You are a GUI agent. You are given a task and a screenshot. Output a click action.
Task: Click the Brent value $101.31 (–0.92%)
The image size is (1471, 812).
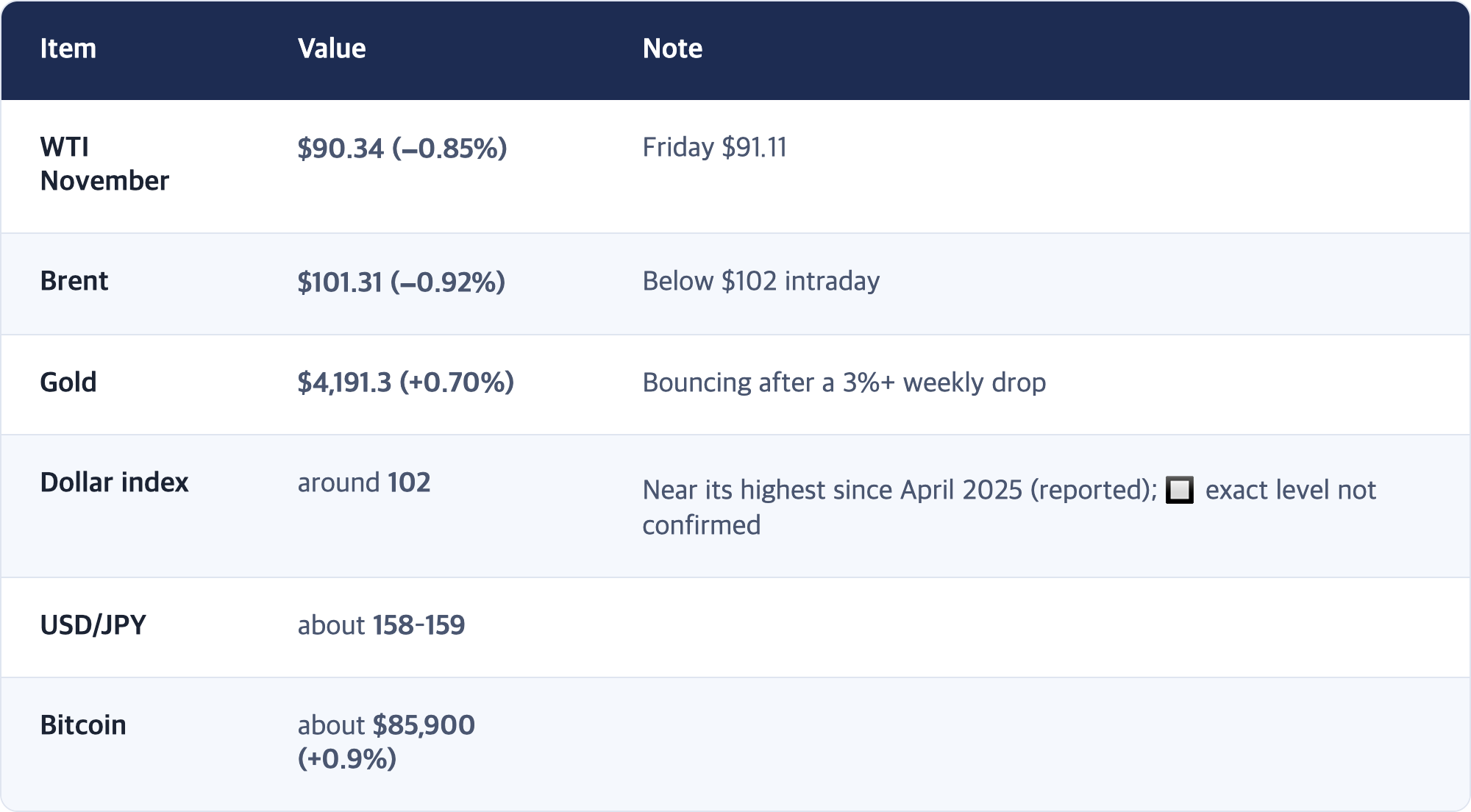(x=402, y=282)
